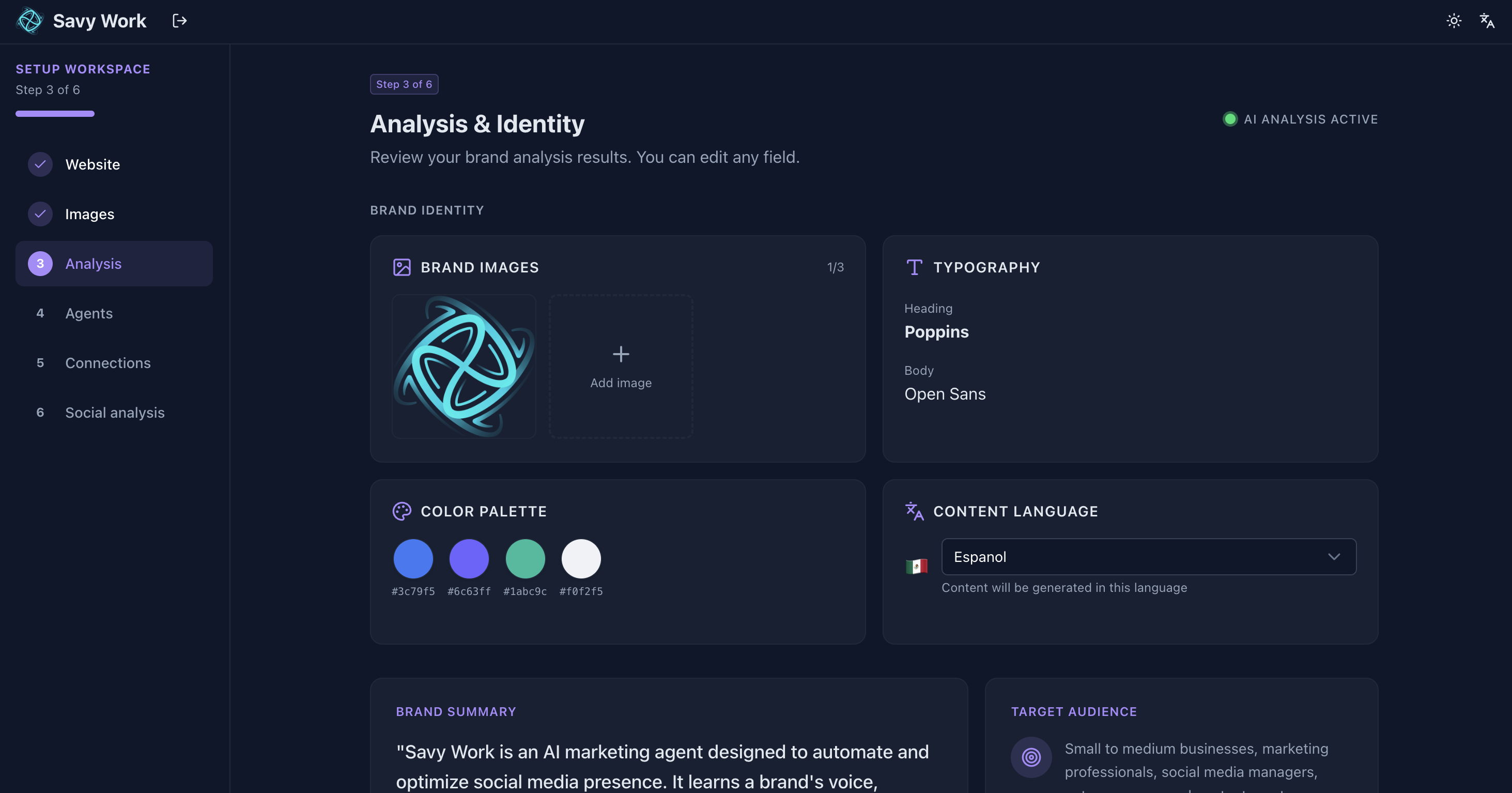The width and height of the screenshot is (1512, 793).
Task: Click the Content Language translate icon
Action: tap(914, 511)
